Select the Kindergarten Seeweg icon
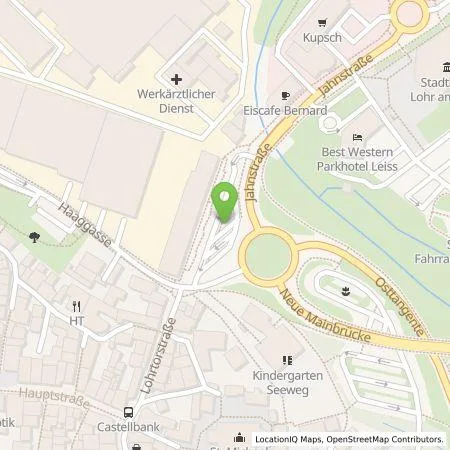Screen dimensions: 450x450 tap(287, 360)
